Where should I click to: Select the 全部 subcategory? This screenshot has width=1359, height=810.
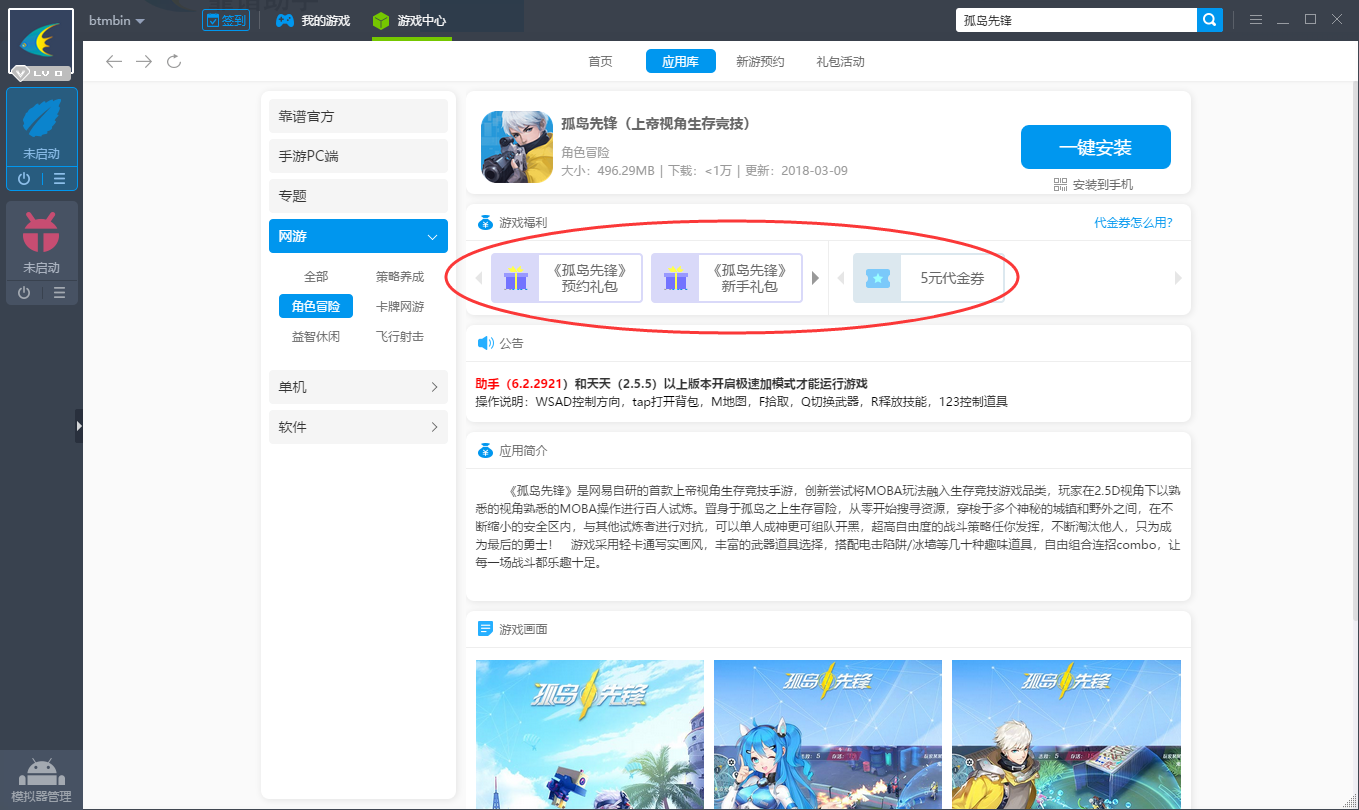[x=316, y=277]
